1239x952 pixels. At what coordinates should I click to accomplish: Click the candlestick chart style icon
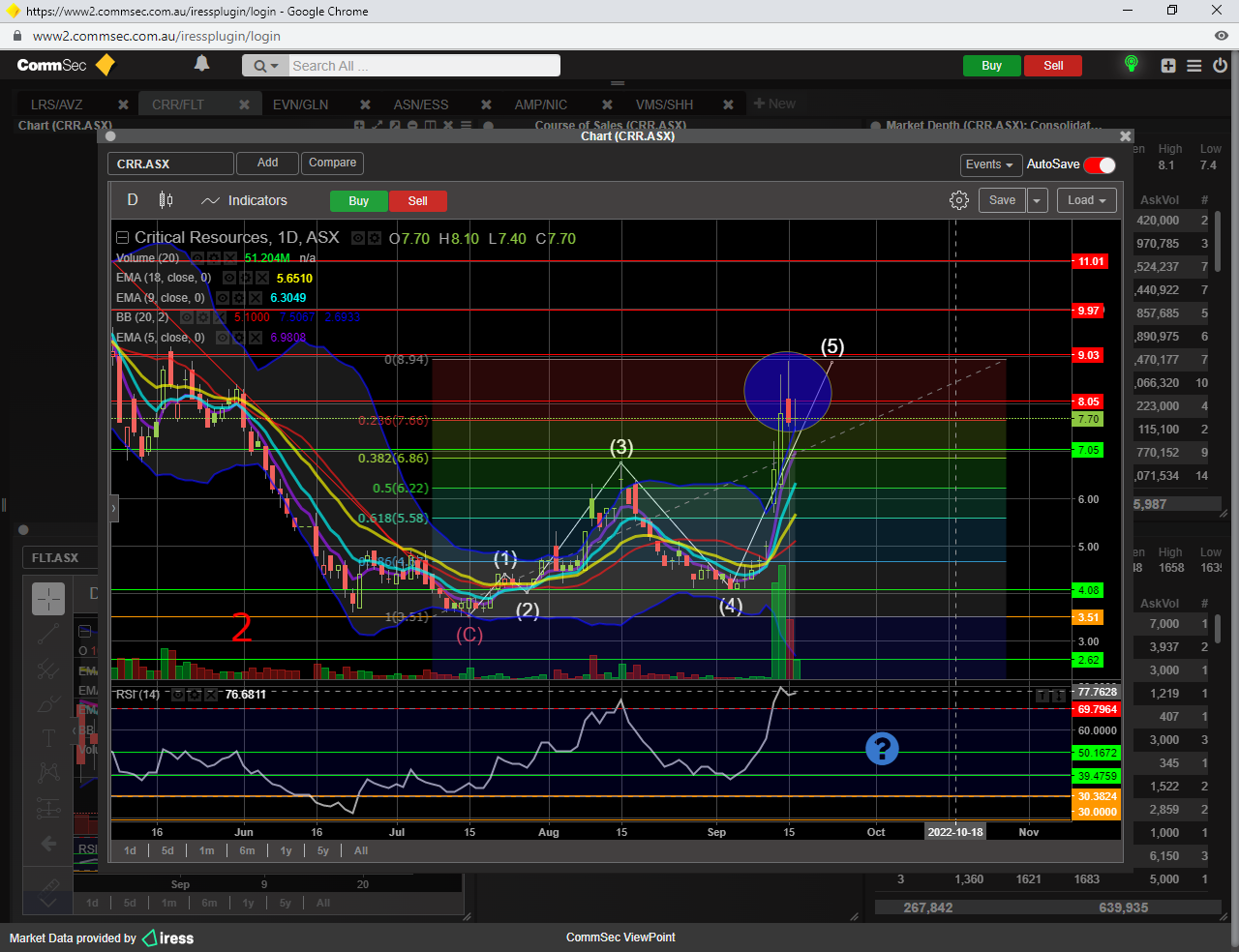click(x=166, y=200)
